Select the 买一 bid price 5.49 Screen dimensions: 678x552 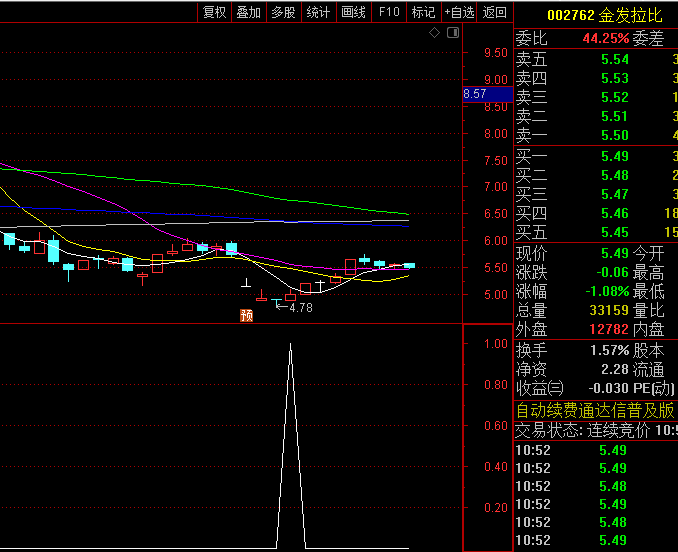pos(614,156)
